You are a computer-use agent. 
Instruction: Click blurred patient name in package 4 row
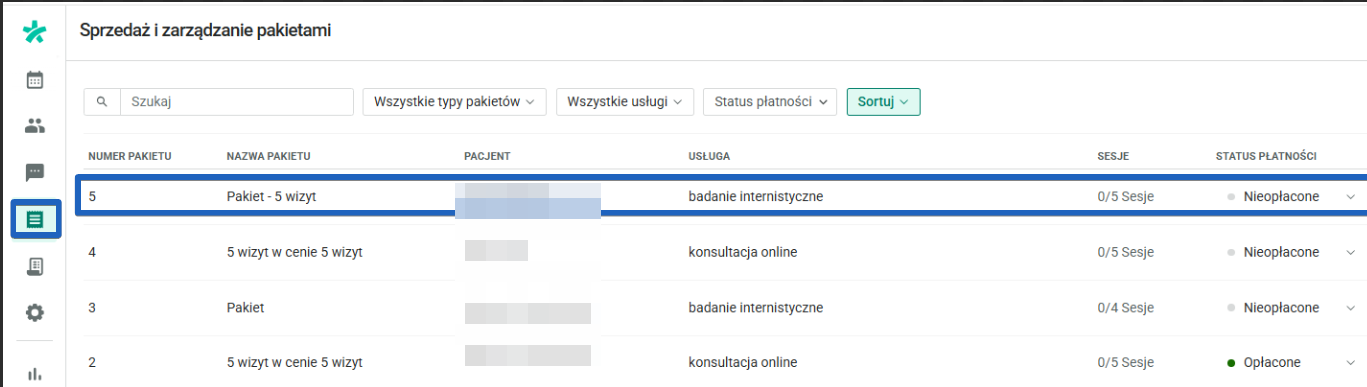click(x=496, y=251)
